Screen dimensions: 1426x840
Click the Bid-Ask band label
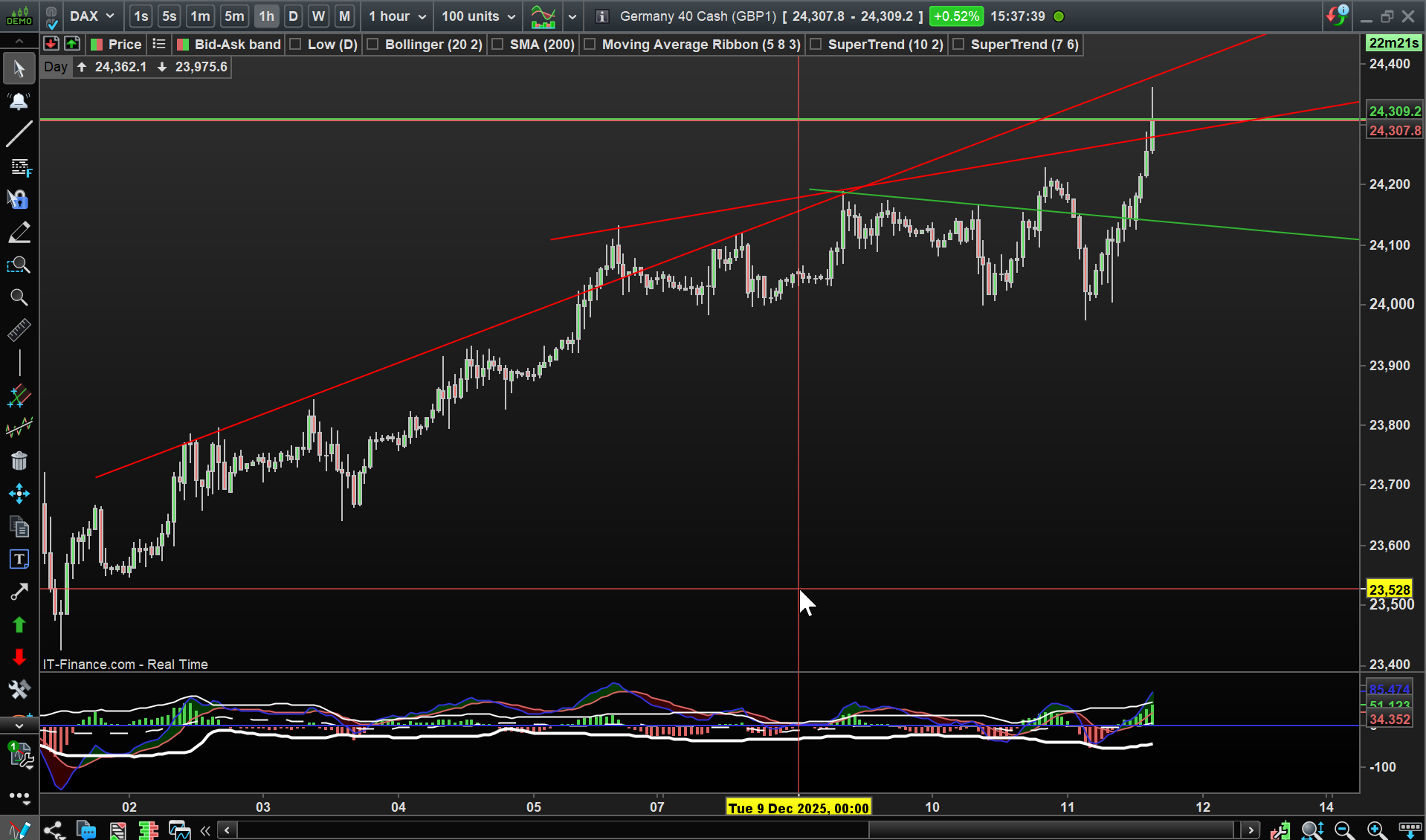(x=238, y=45)
